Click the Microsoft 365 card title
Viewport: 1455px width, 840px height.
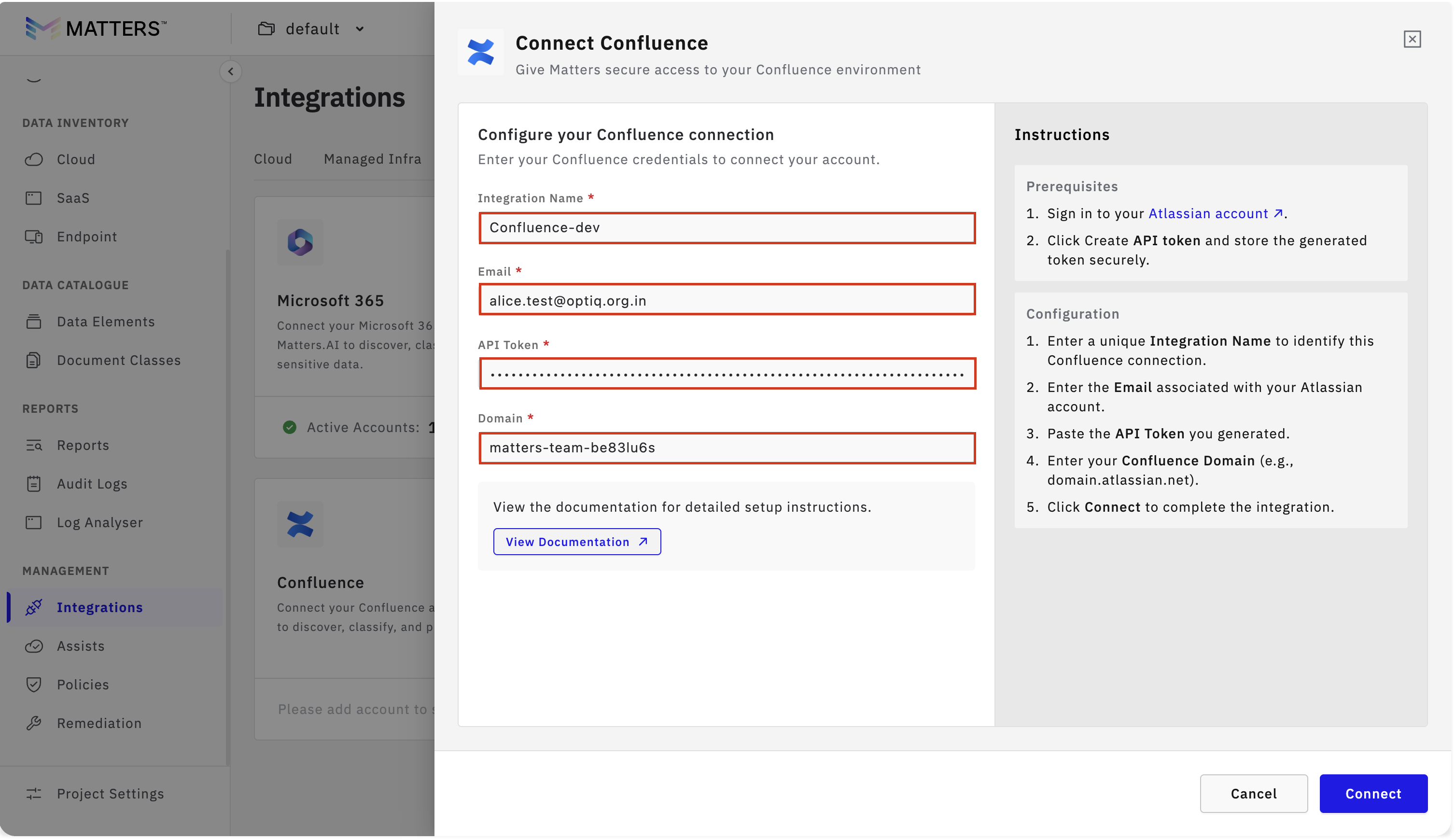[330, 301]
